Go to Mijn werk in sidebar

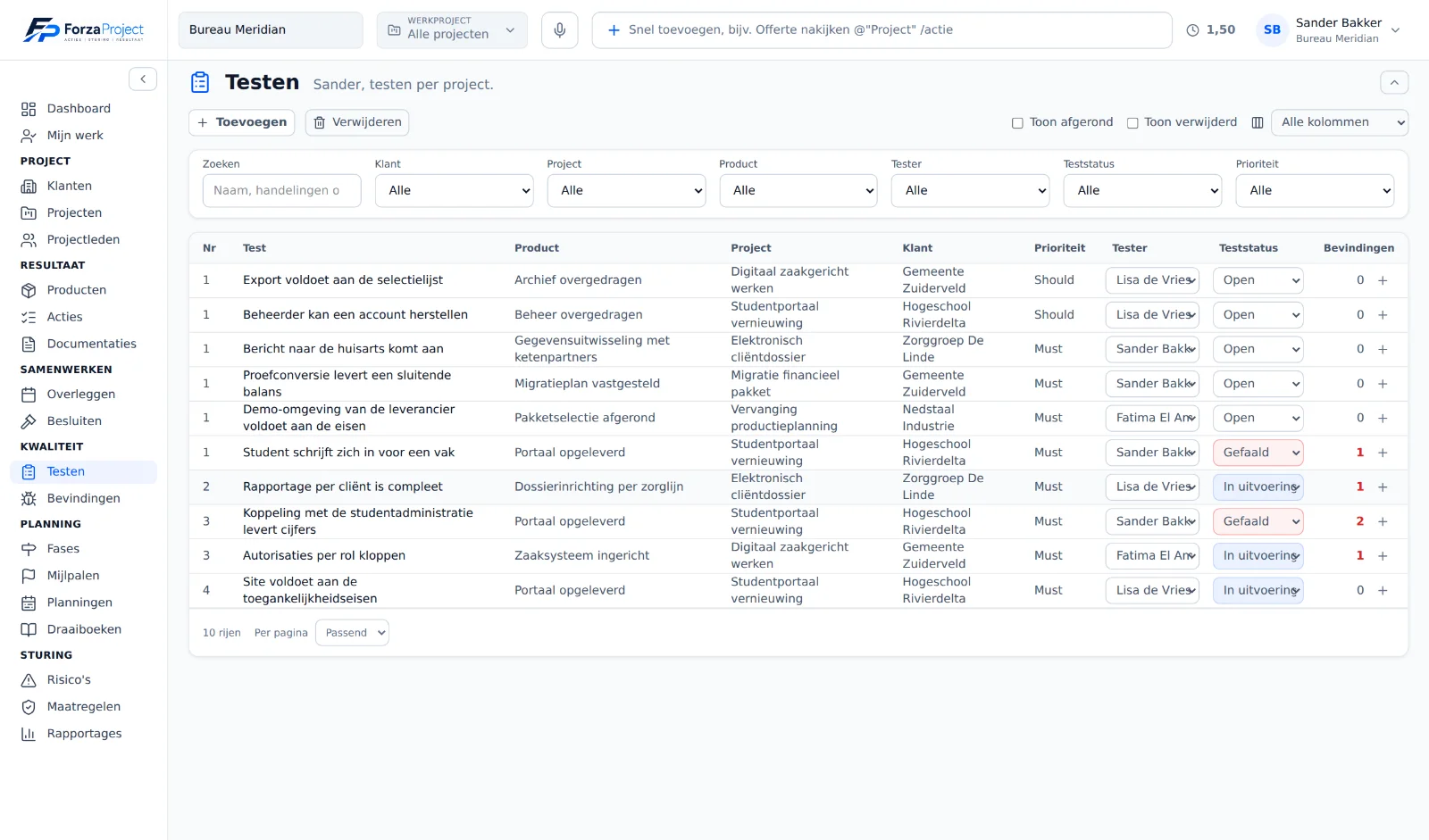[x=84, y=136]
